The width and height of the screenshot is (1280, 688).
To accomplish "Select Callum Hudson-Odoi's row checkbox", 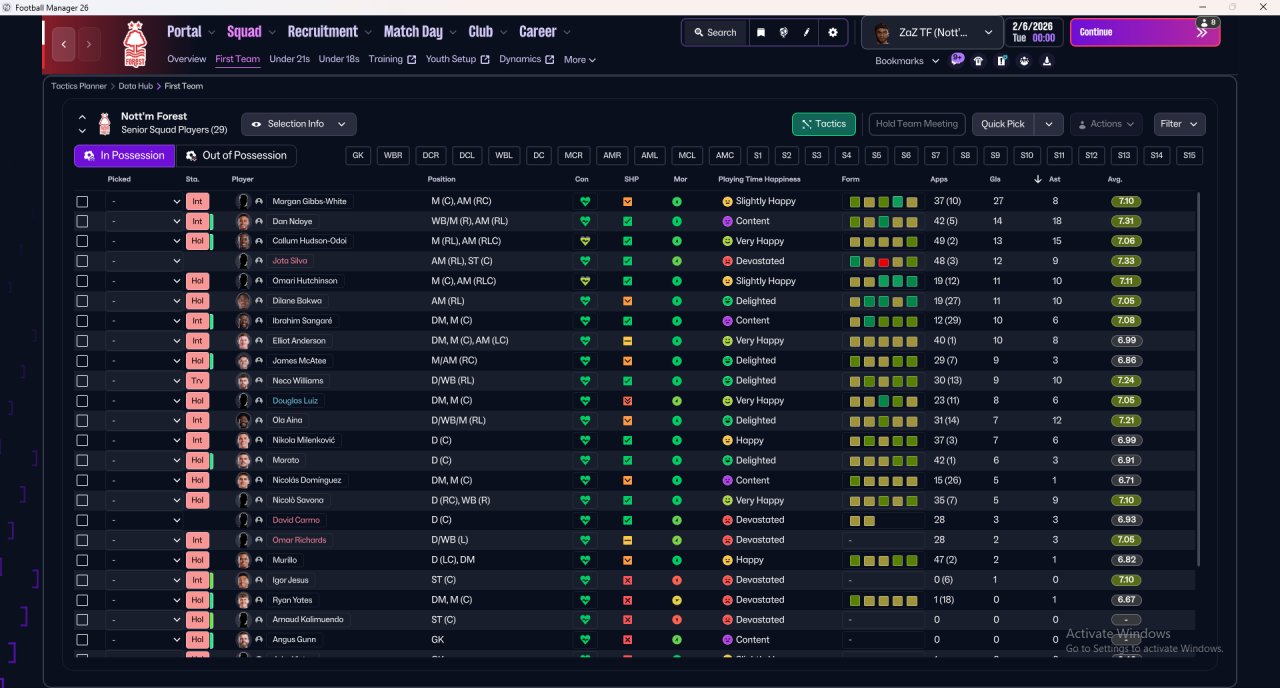I will click(82, 241).
